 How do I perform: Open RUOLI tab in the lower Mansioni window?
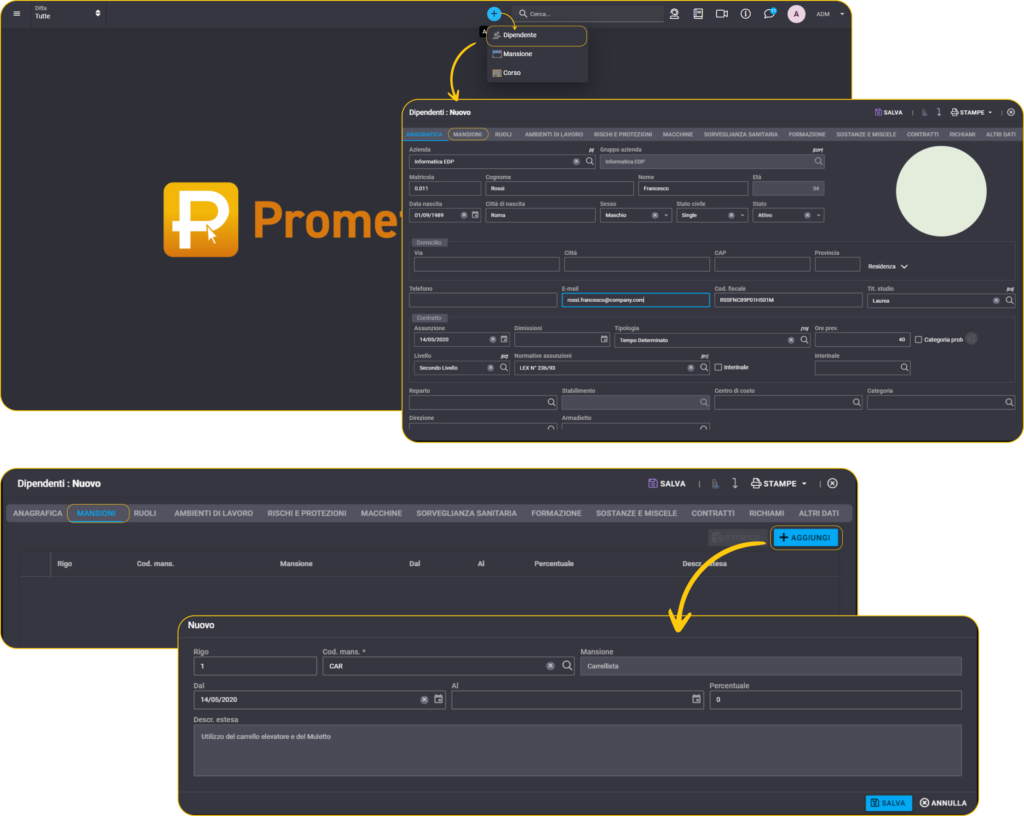point(145,514)
